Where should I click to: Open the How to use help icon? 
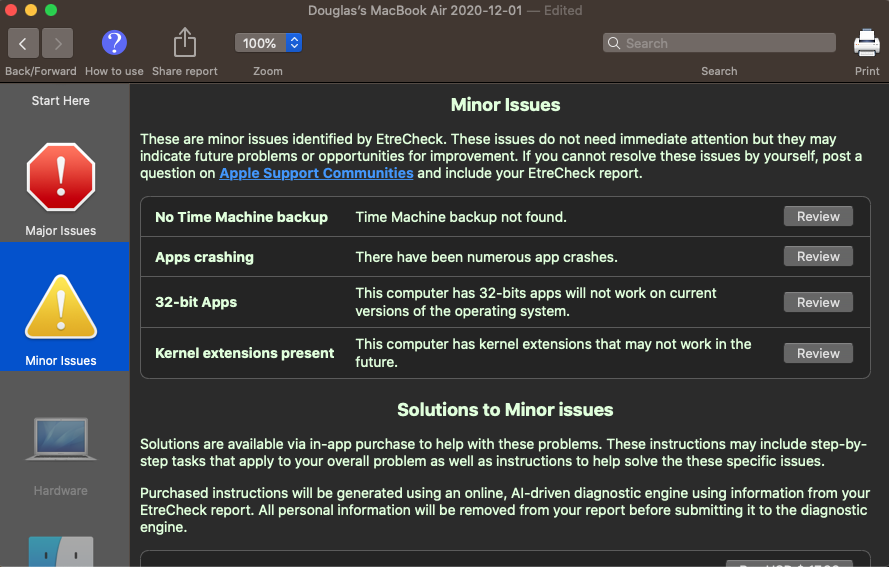(114, 43)
